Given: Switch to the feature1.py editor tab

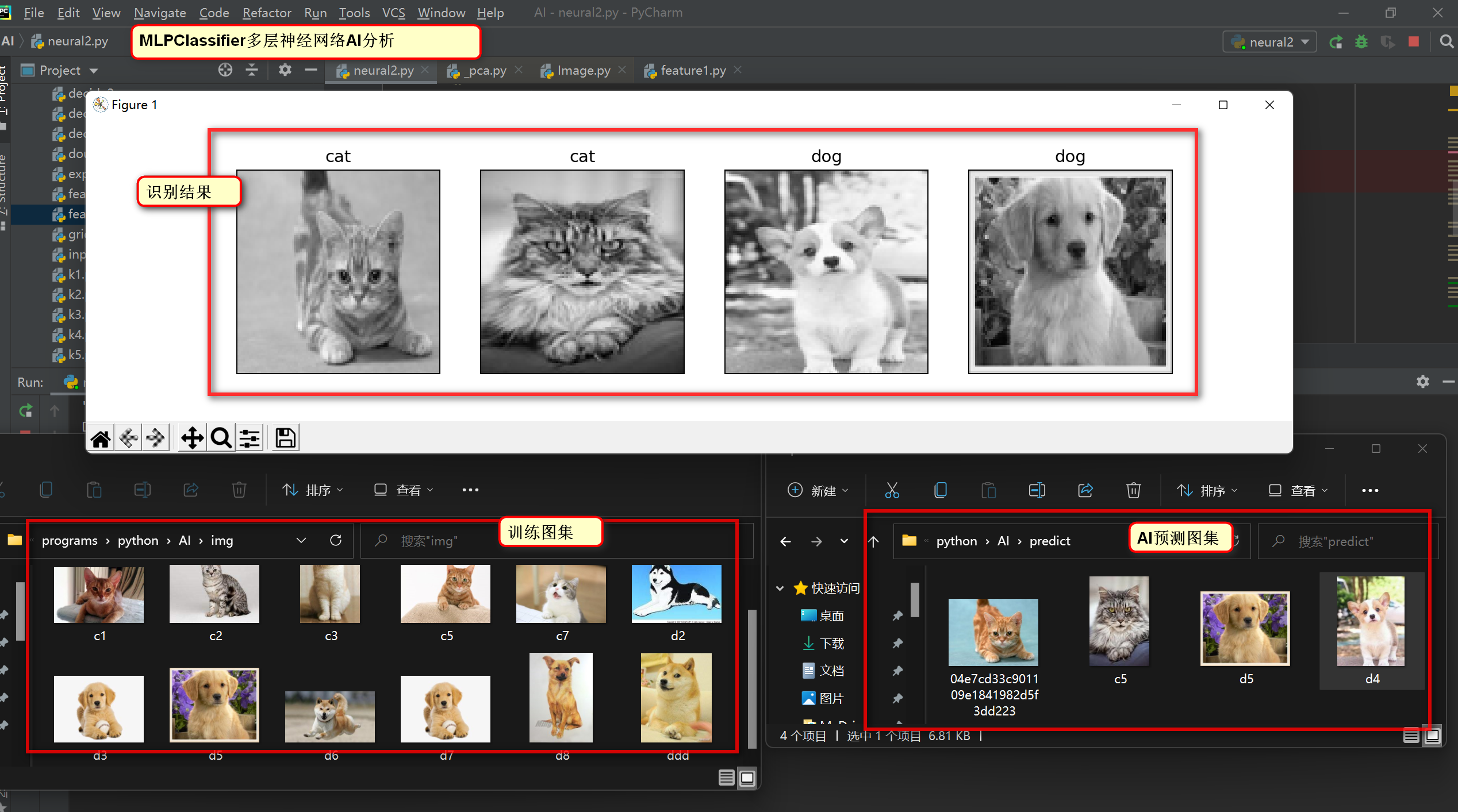Looking at the screenshot, I should (693, 70).
